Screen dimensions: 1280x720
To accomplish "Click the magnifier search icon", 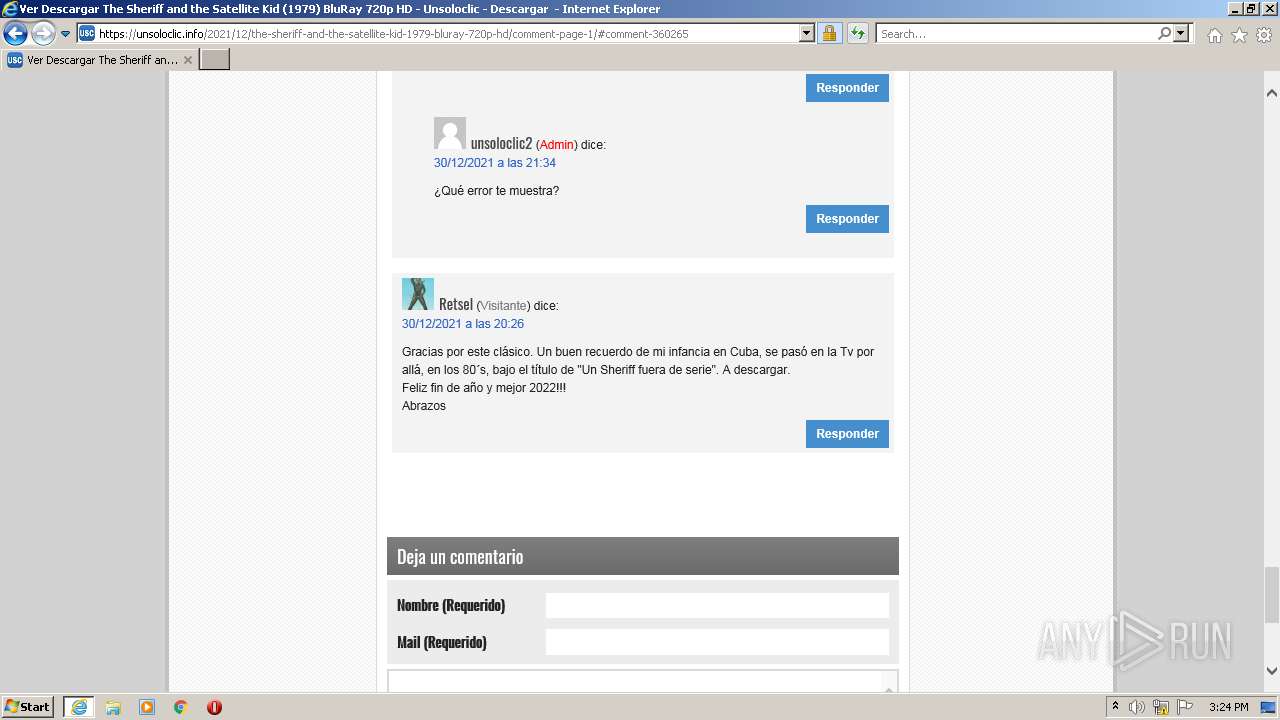I will [1164, 34].
